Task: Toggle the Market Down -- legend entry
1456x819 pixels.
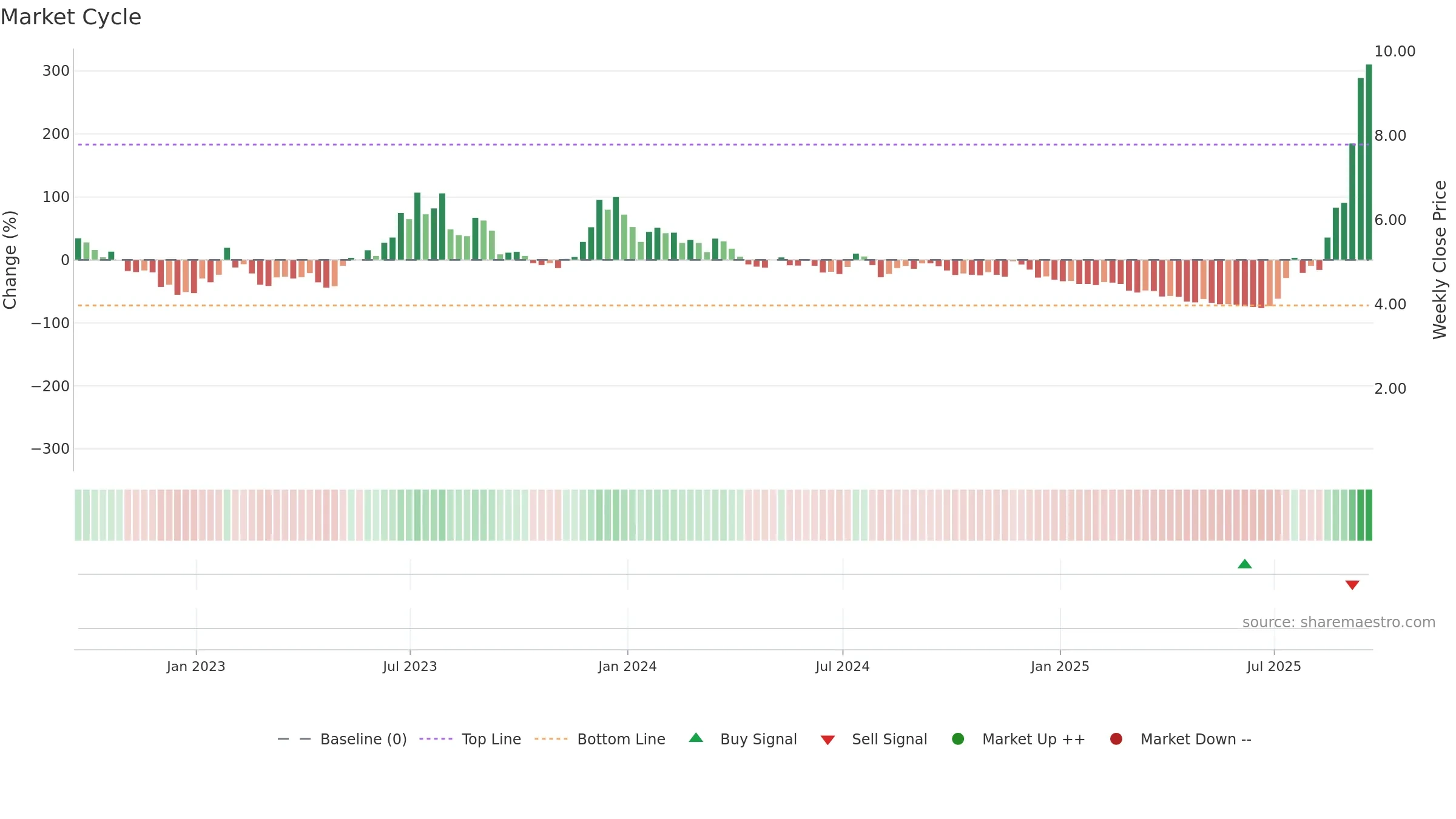Action: point(1181,739)
